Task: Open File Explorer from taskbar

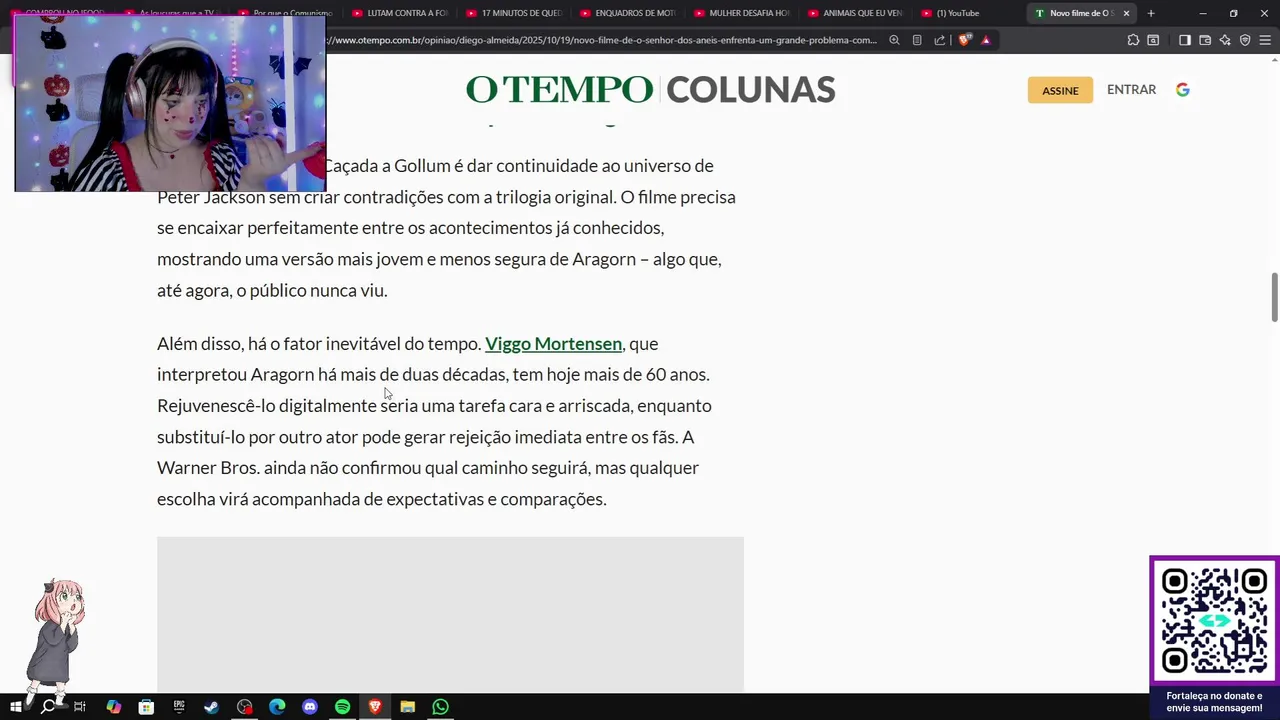Action: (408, 706)
